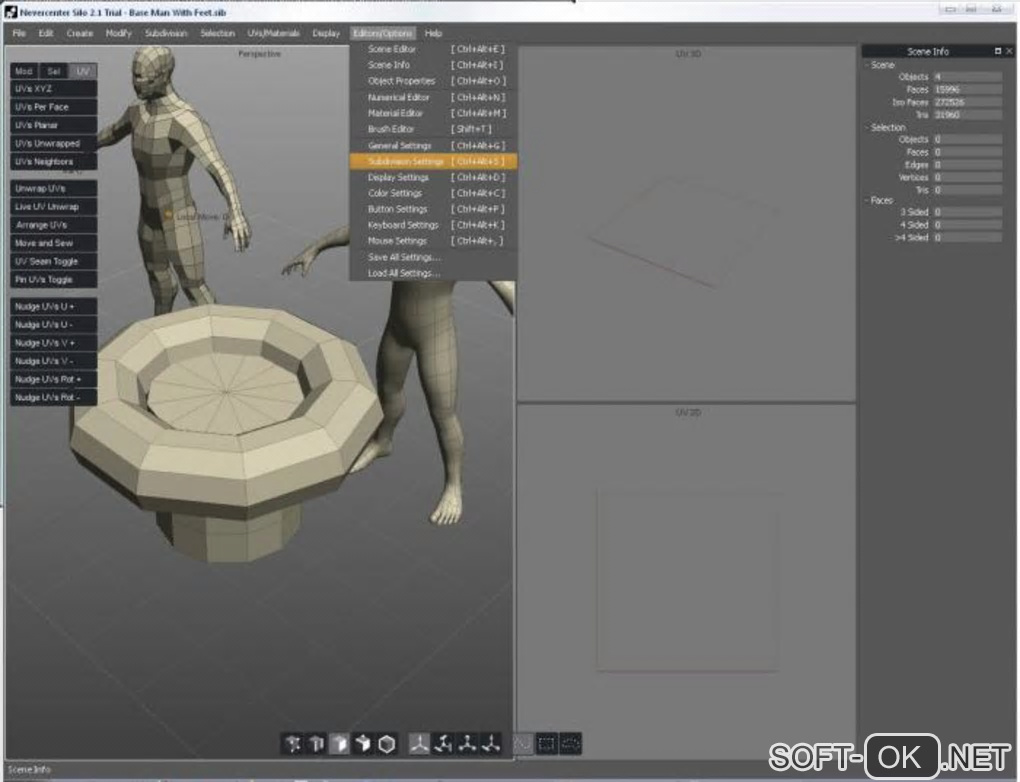Open the Modify menu
This screenshot has width=1020, height=782.
[x=118, y=33]
